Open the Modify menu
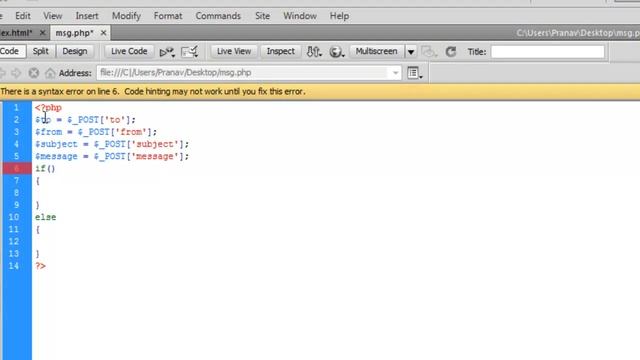 pyautogui.click(x=127, y=16)
